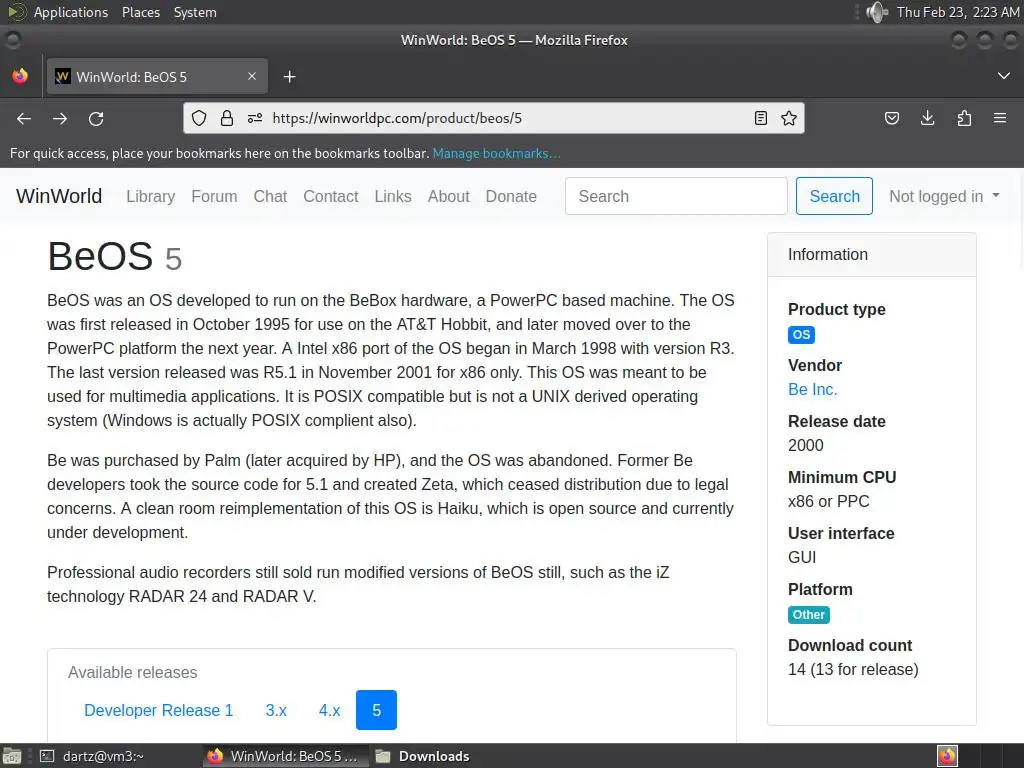
Task: Click the show desktop icon in bottom panel
Action: [x=12, y=756]
